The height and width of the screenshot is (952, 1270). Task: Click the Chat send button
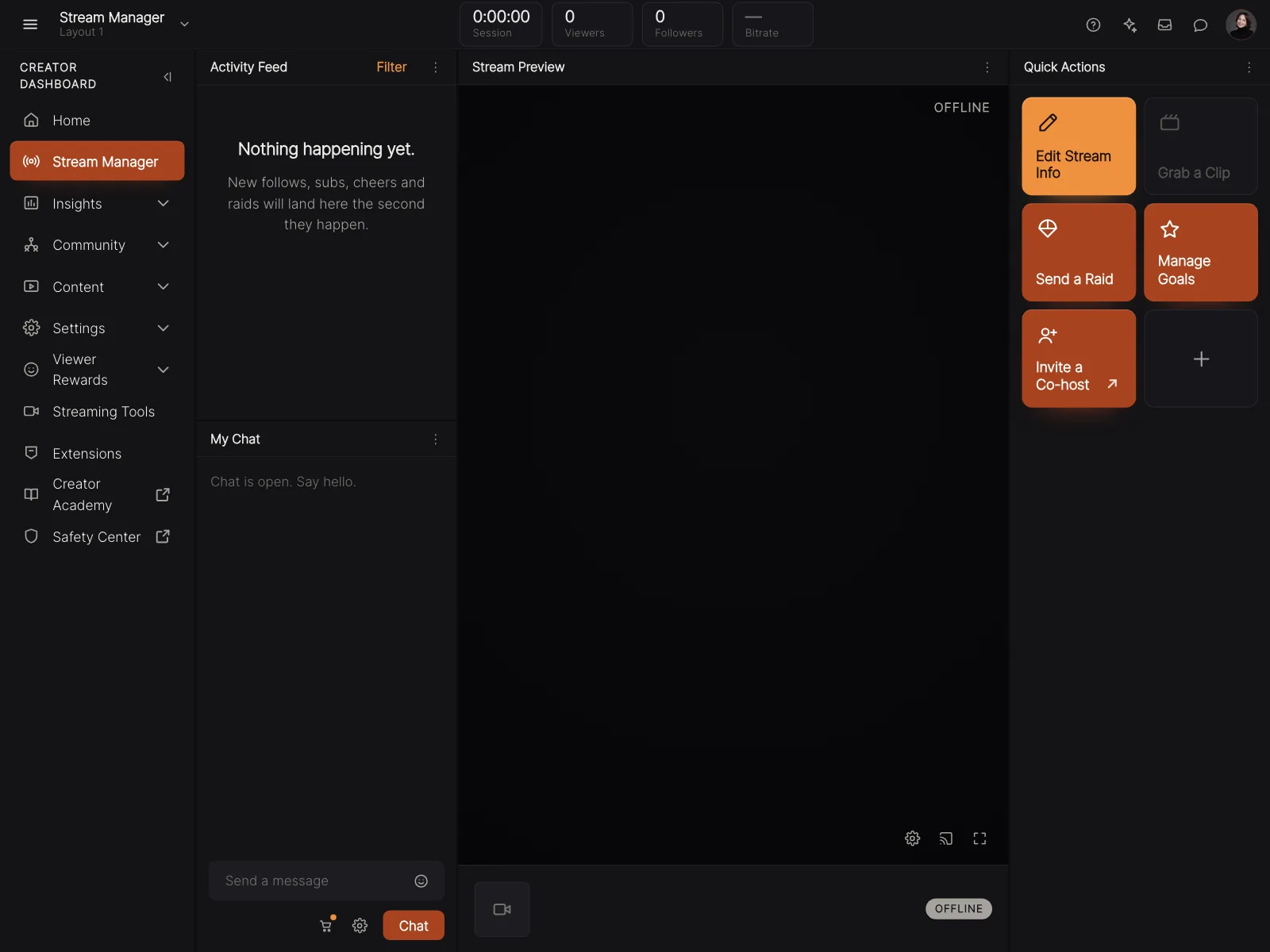pyautogui.click(x=414, y=926)
